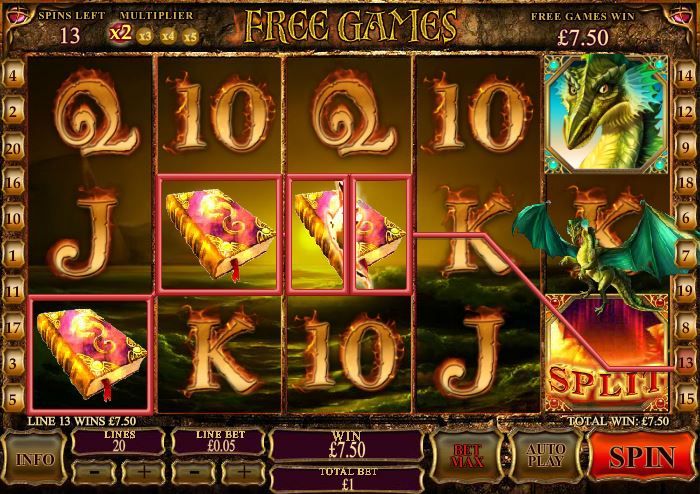Decrease the number of lines with minus
The height and width of the screenshot is (494, 700).
94,472
